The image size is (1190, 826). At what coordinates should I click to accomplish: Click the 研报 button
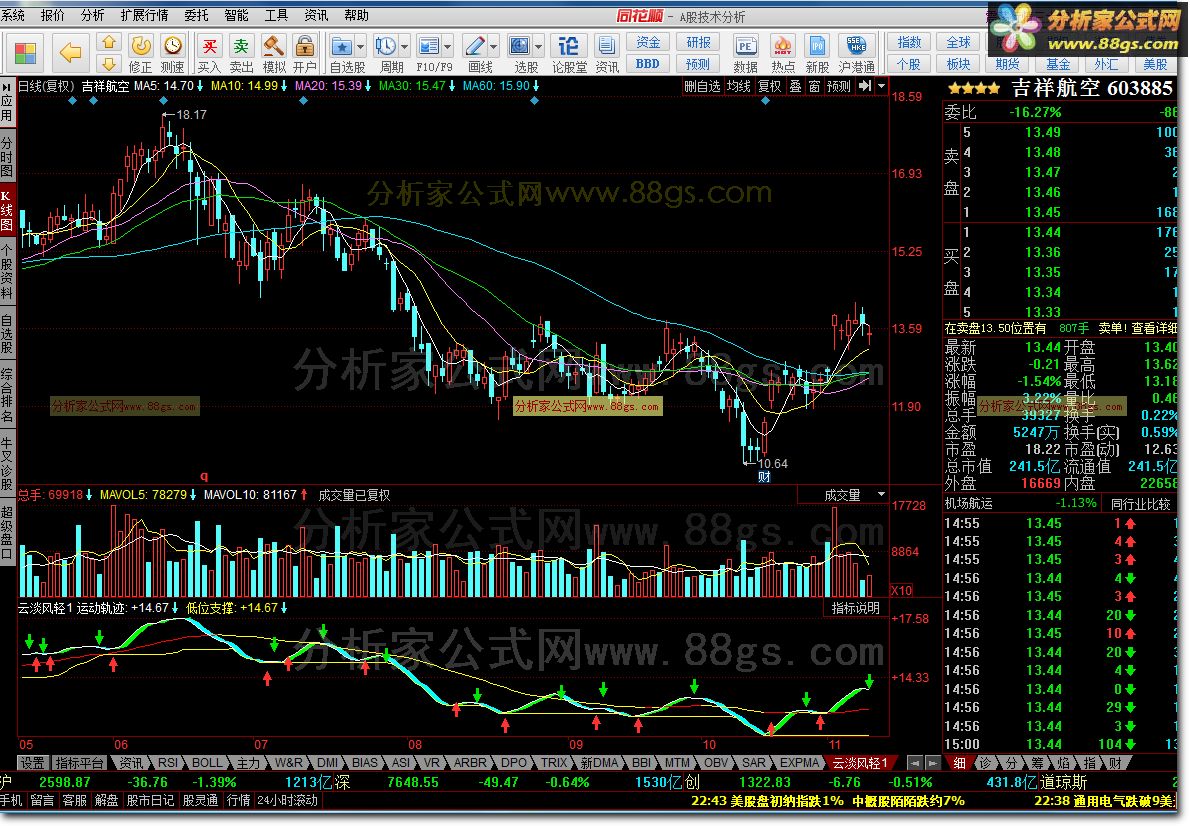[698, 43]
